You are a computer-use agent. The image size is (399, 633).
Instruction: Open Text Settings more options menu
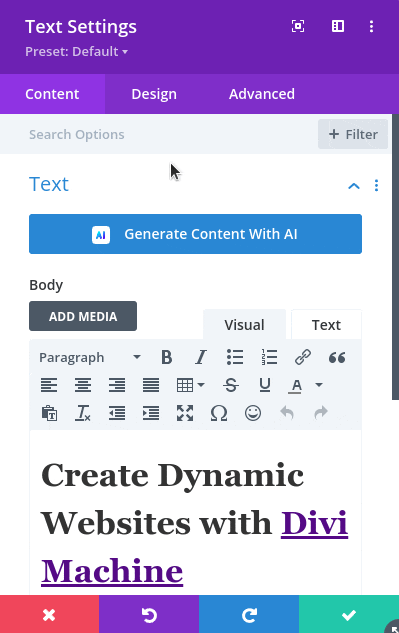372,26
